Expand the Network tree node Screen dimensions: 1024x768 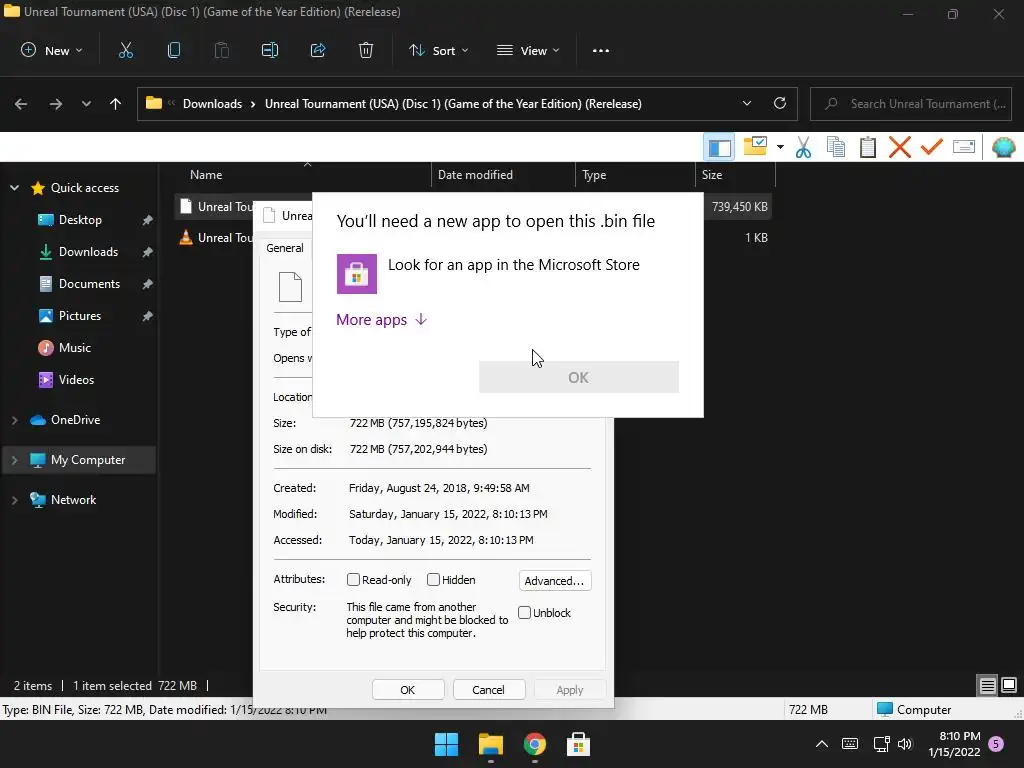coord(14,500)
